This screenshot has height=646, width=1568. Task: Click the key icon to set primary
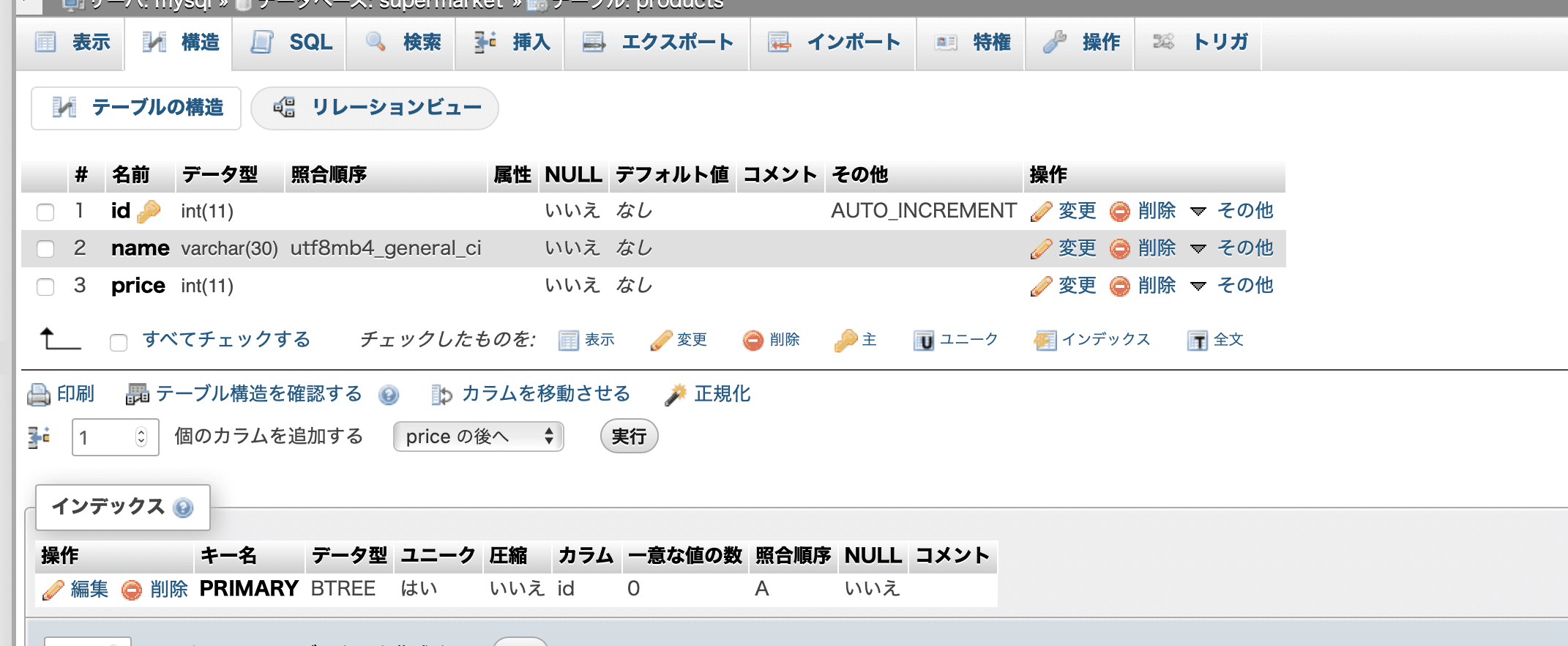point(845,340)
